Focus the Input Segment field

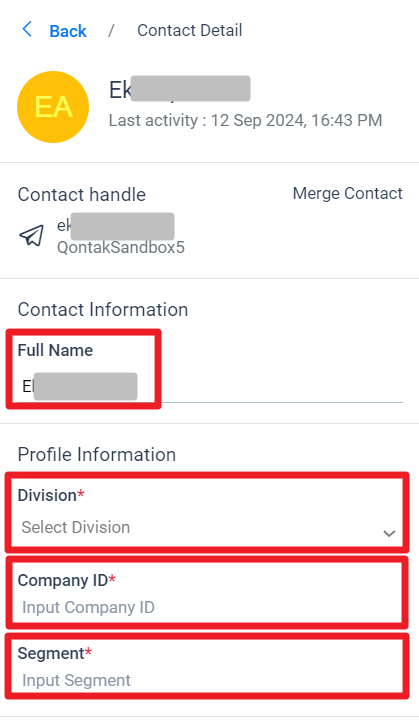point(208,681)
